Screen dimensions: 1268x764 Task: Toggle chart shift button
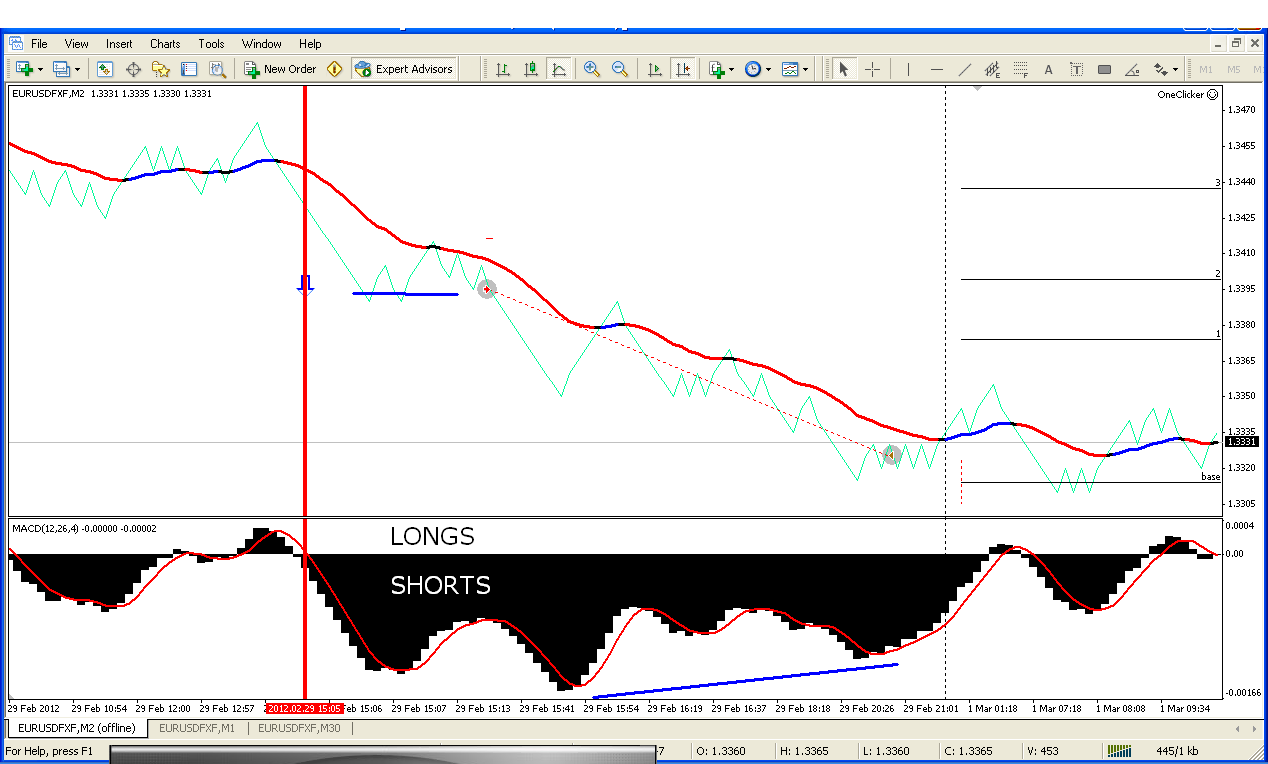(x=683, y=69)
